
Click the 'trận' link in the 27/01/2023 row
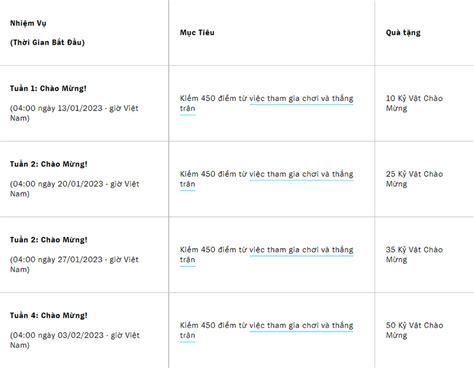pyautogui.click(x=188, y=260)
